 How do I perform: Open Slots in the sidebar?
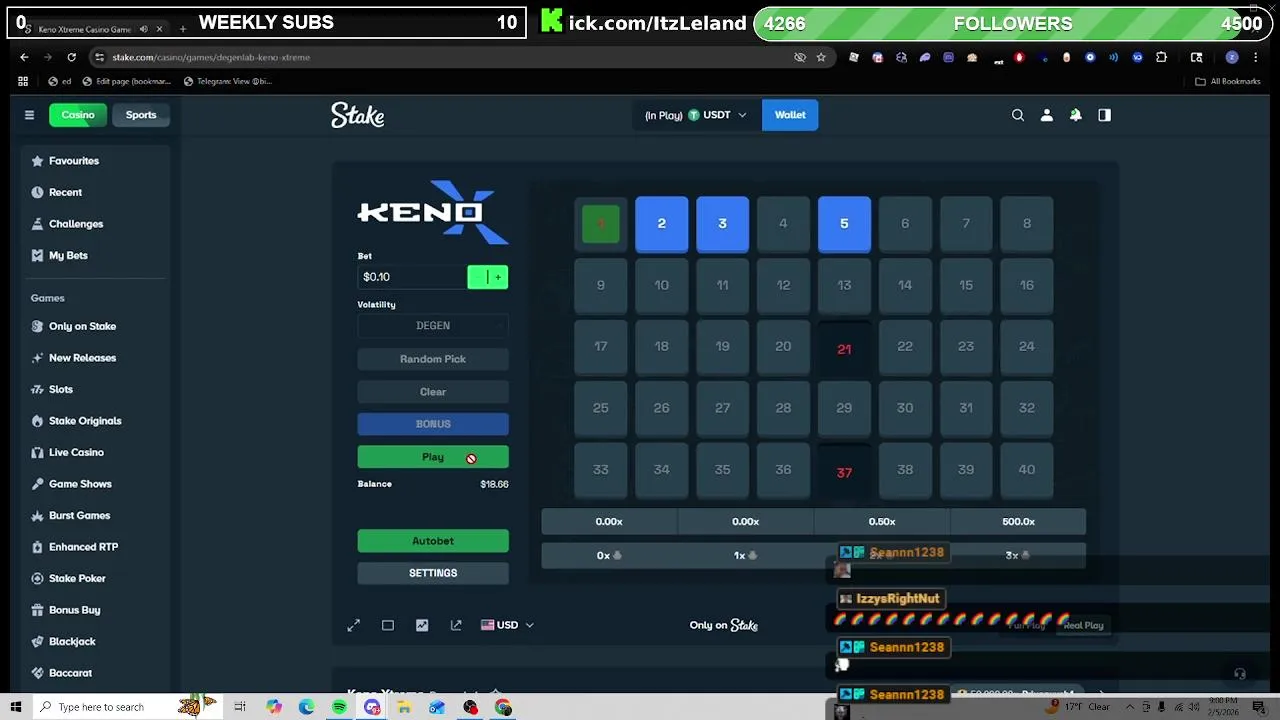pos(61,389)
